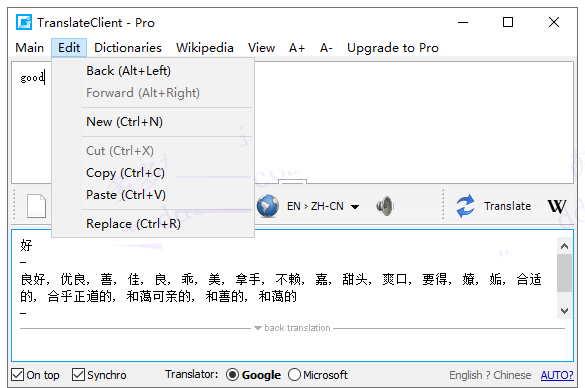This screenshot has width=585, height=388.
Task: Toggle the Synchro checkbox
Action: 78,375
